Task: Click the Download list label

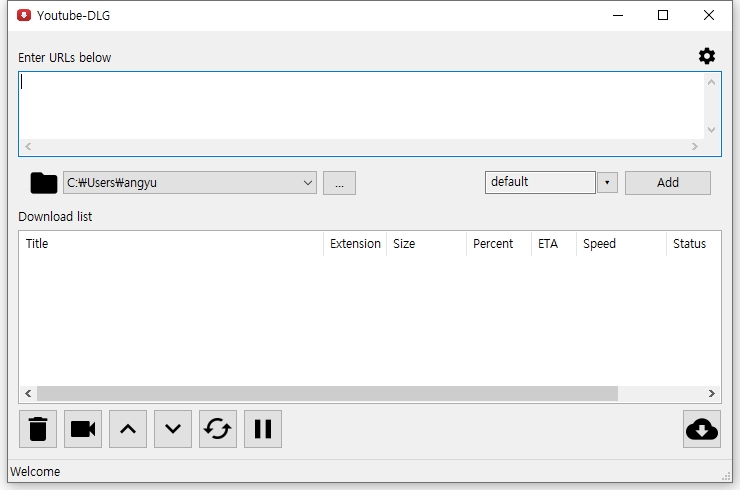Action: point(55,217)
